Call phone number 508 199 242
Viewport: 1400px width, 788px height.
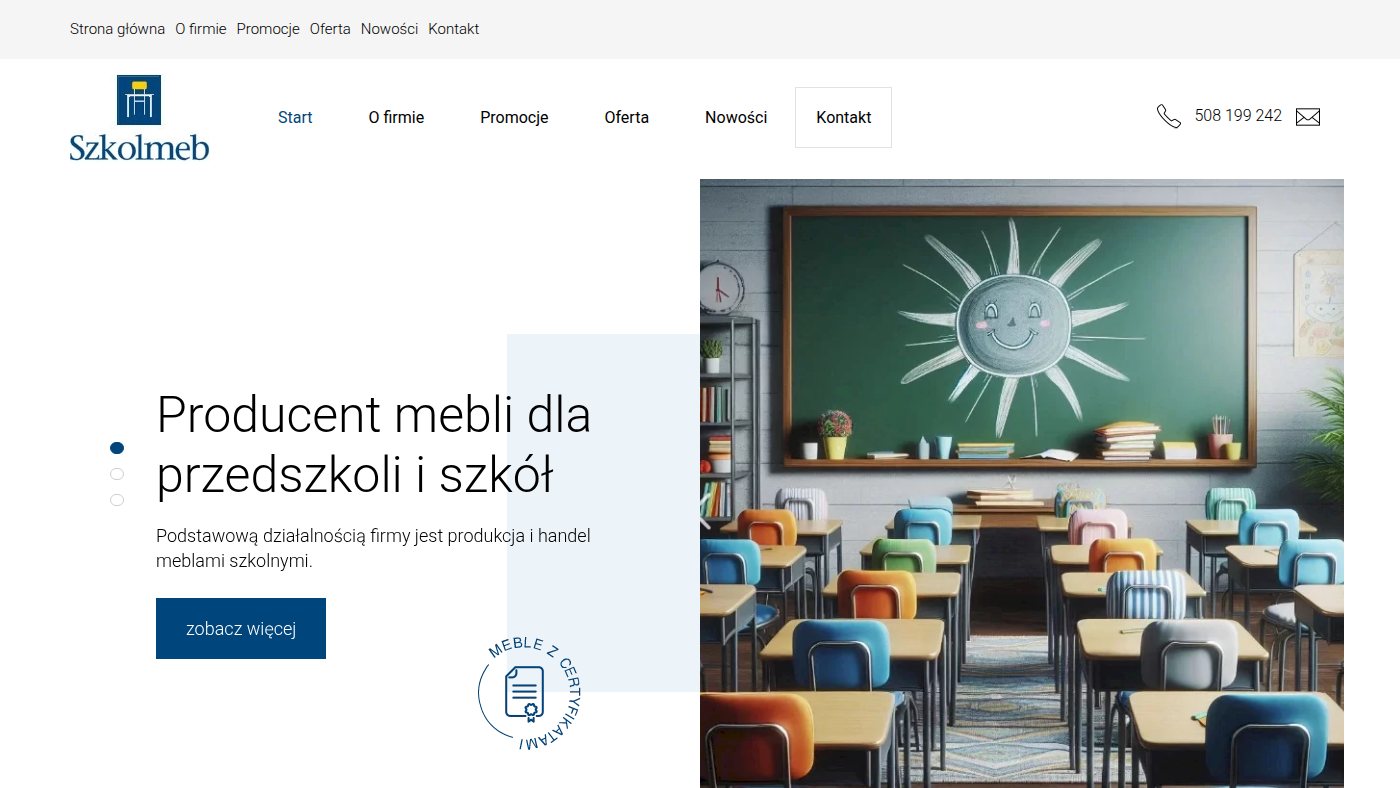coord(1238,116)
